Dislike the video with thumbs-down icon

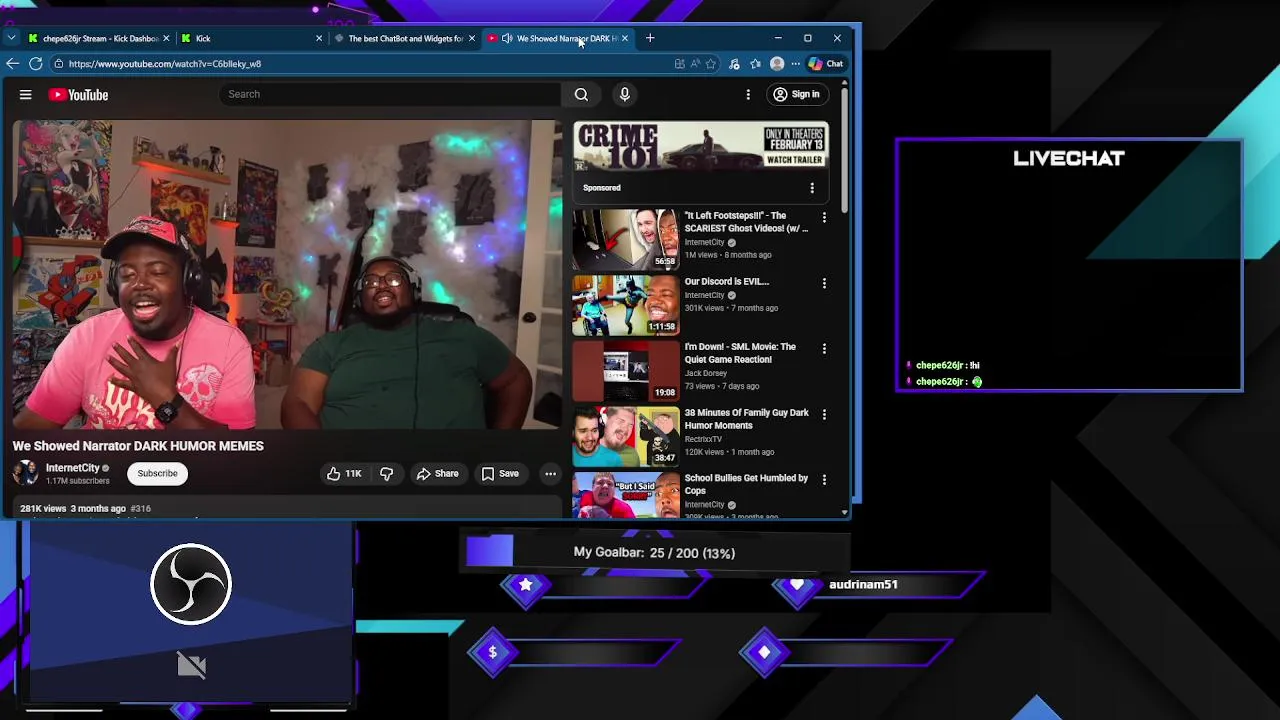click(387, 474)
